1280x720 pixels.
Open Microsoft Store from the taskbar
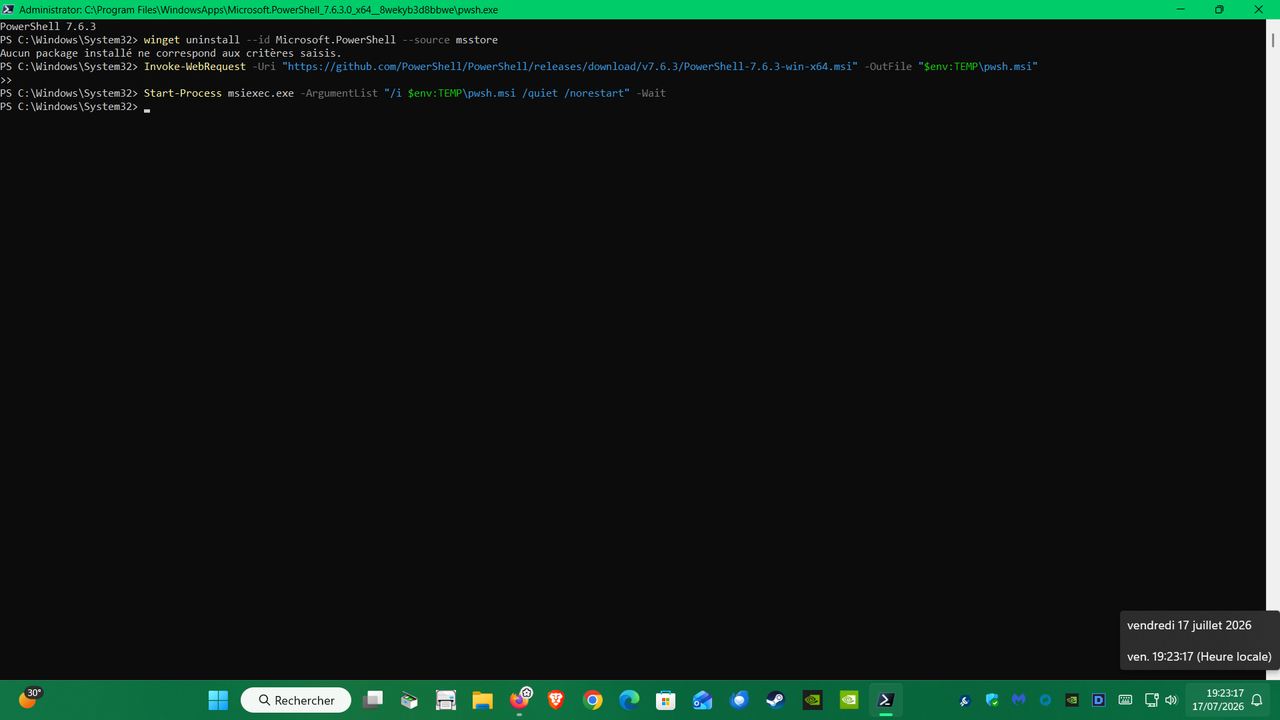(x=666, y=700)
